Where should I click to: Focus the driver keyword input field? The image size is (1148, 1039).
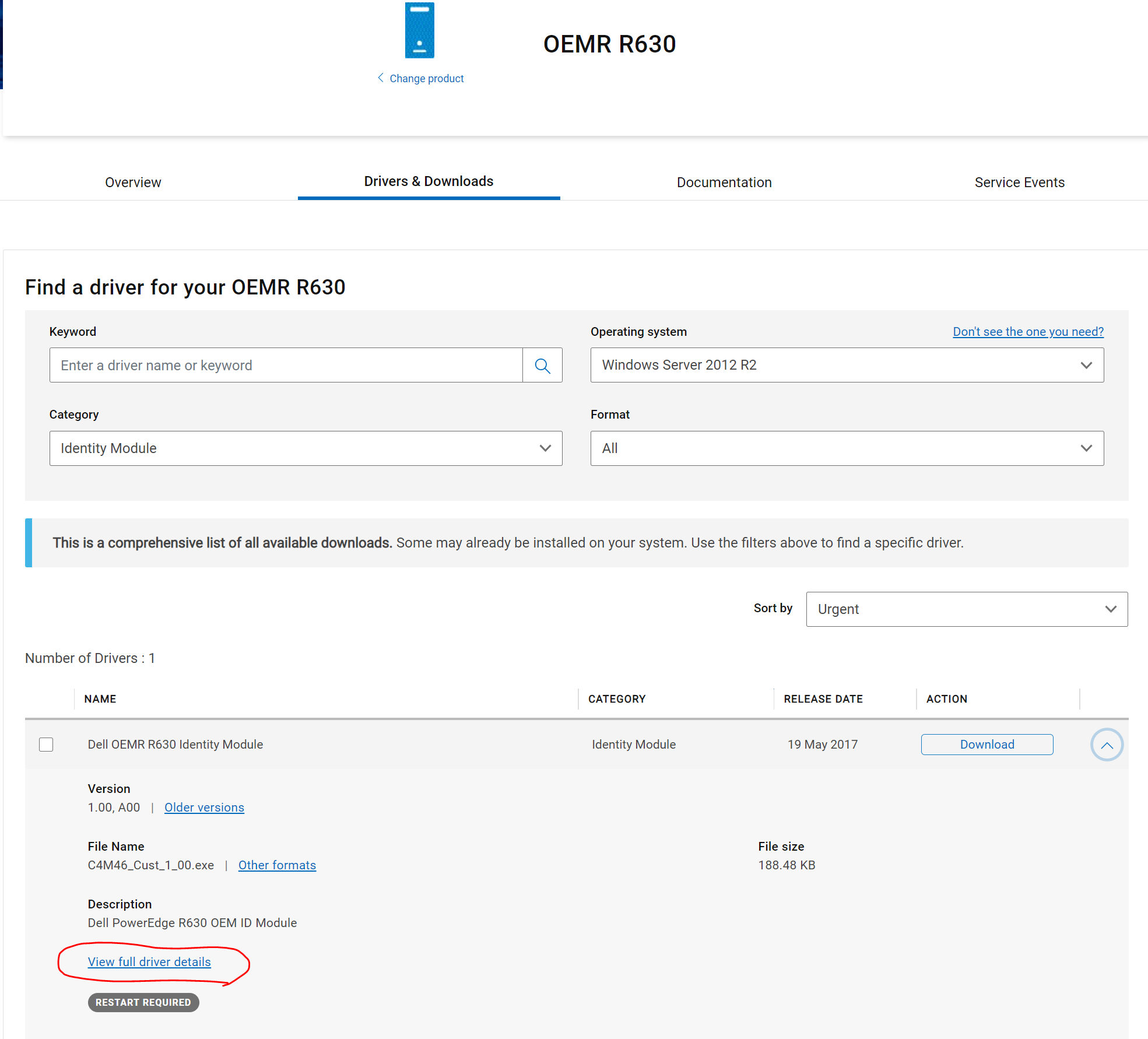click(286, 366)
